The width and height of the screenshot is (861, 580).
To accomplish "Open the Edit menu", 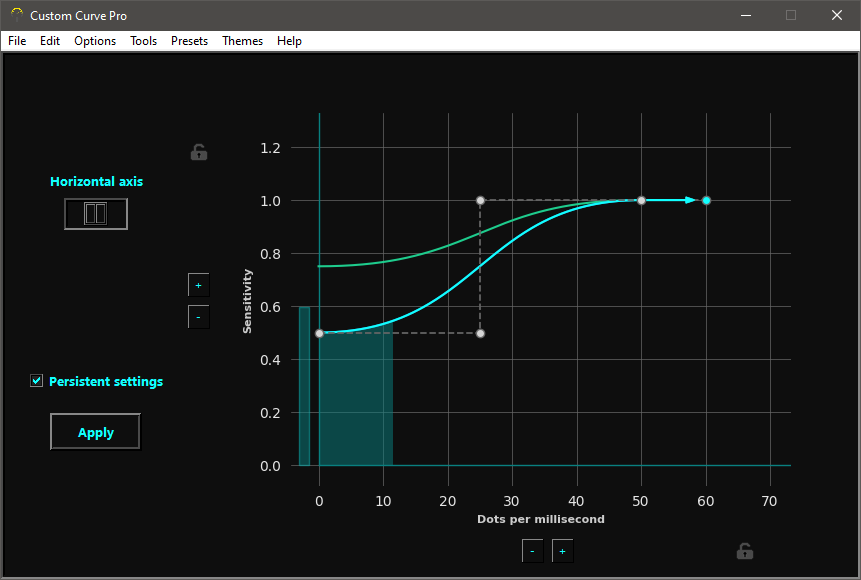I will 49,41.
